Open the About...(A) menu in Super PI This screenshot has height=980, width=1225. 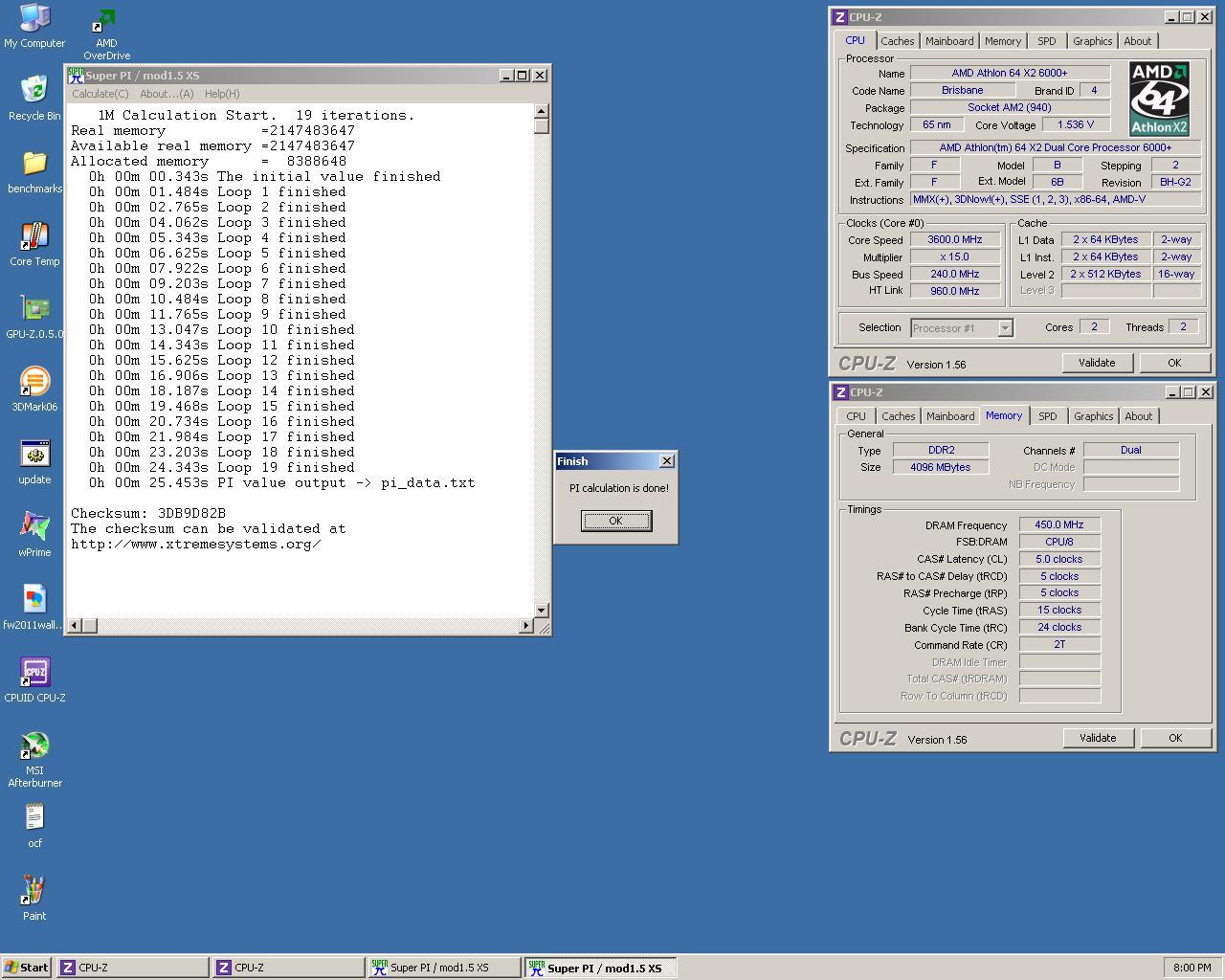[167, 94]
